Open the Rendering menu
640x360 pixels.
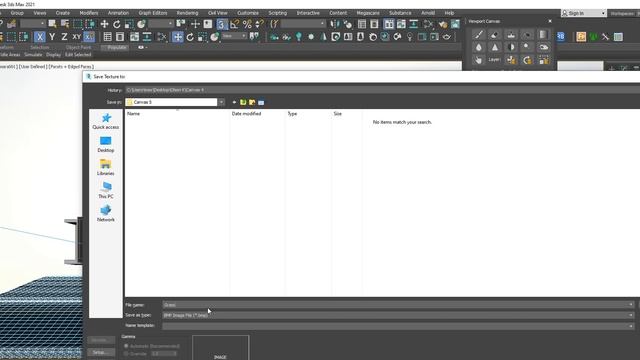tap(187, 13)
